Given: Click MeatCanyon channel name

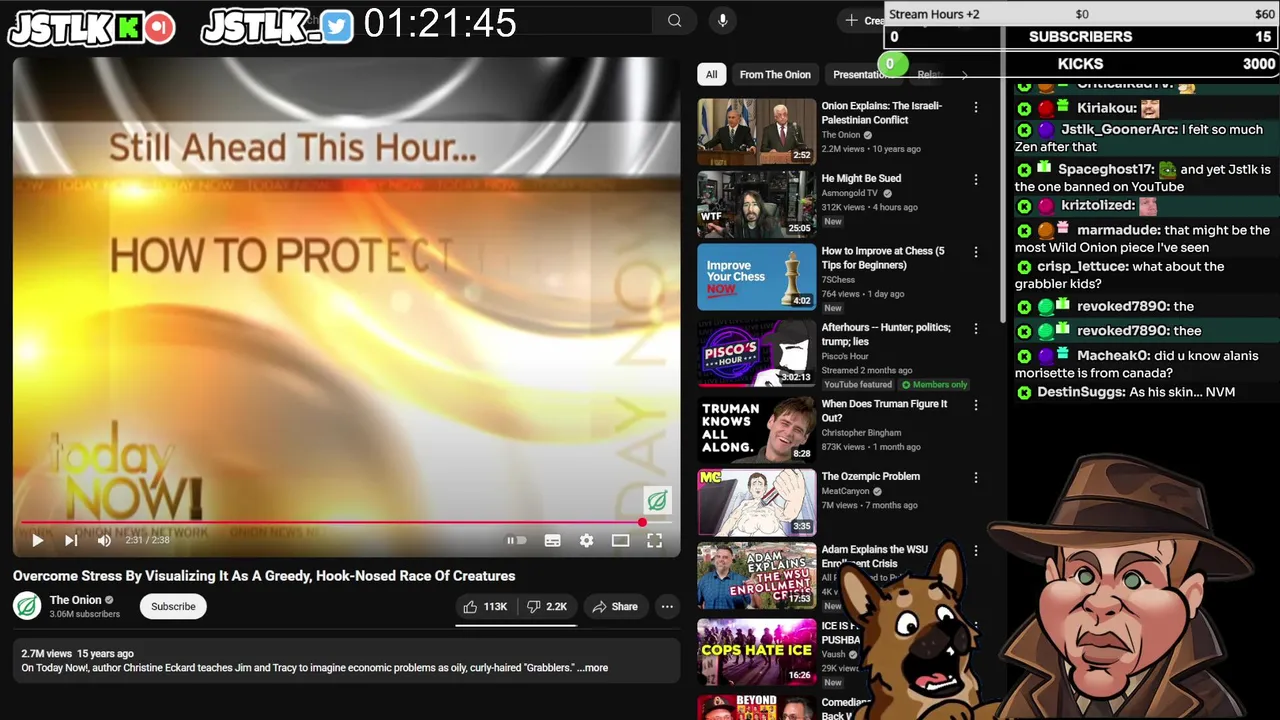Looking at the screenshot, I should pyautogui.click(x=848, y=491).
